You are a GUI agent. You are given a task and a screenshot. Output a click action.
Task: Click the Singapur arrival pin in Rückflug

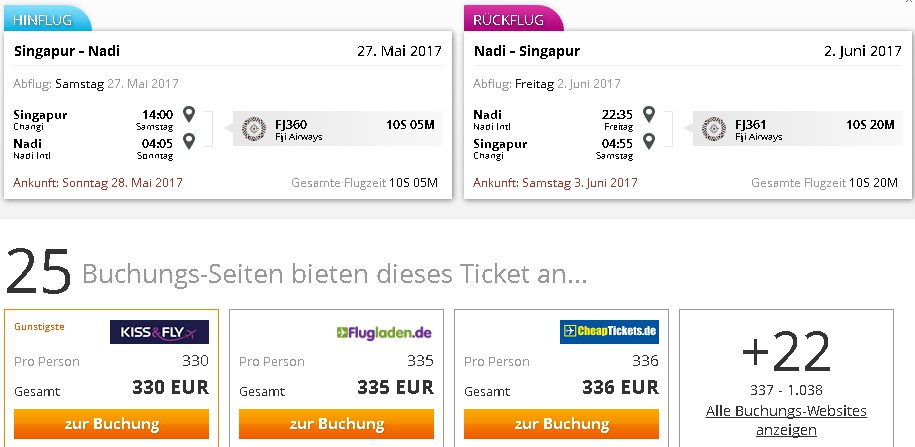(x=648, y=141)
